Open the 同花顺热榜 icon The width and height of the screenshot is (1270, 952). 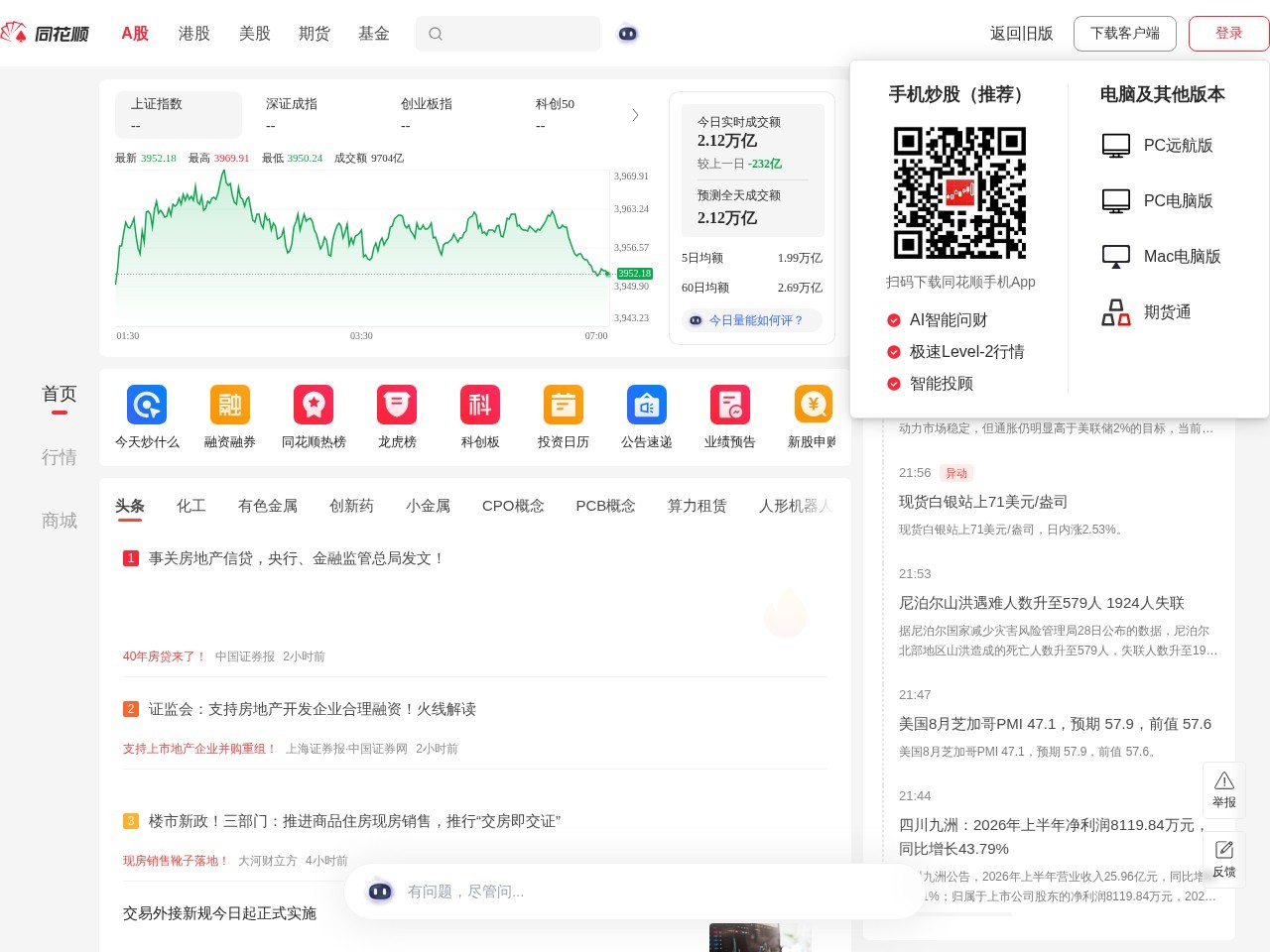314,405
